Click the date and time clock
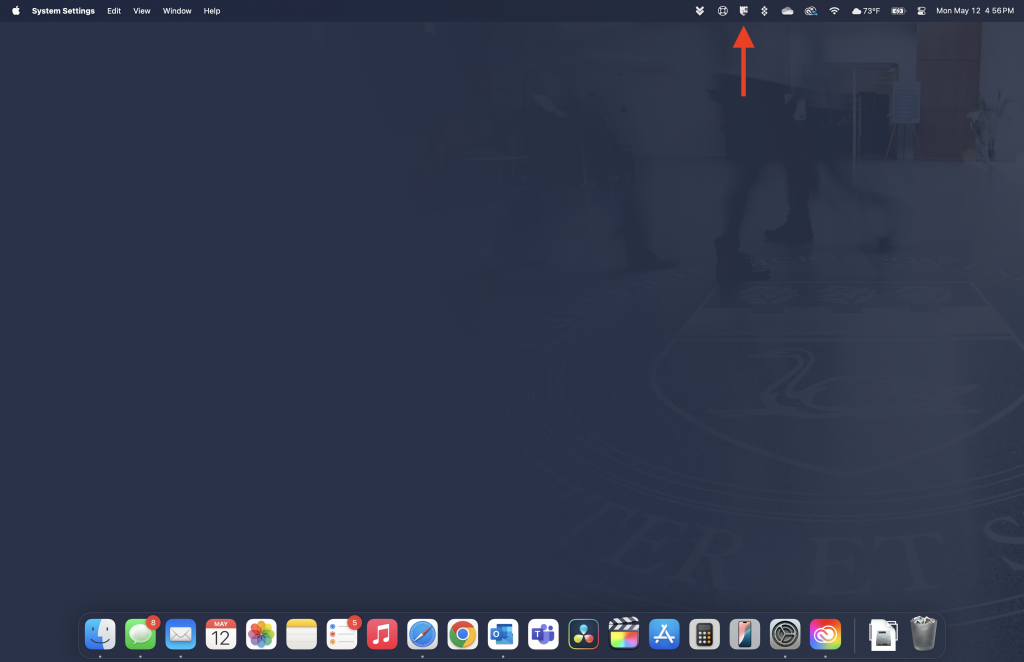Image resolution: width=1024 pixels, height=662 pixels. [974, 11]
